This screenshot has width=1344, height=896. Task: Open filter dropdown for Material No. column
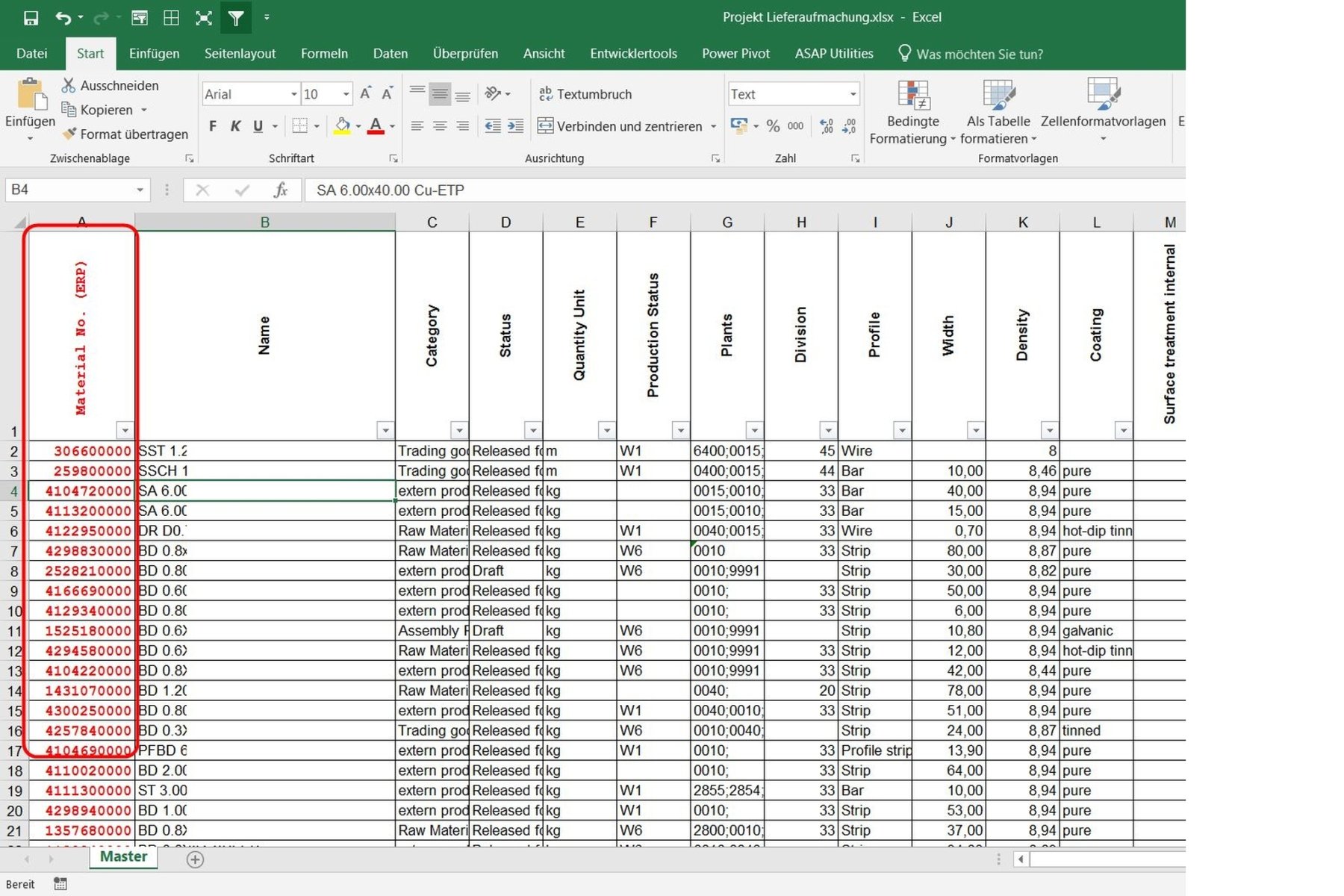[x=125, y=430]
